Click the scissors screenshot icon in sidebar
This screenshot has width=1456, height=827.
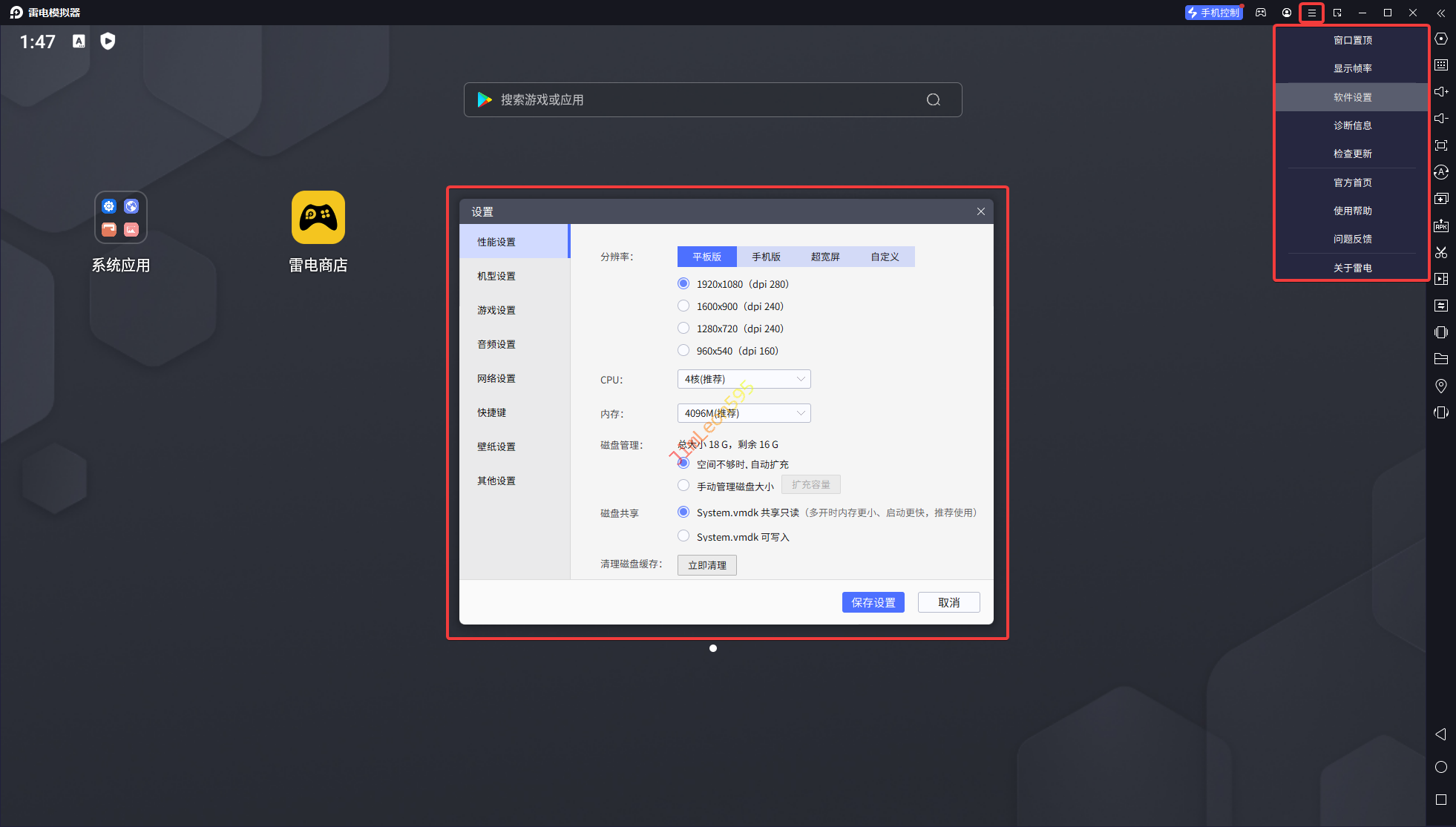click(x=1440, y=252)
